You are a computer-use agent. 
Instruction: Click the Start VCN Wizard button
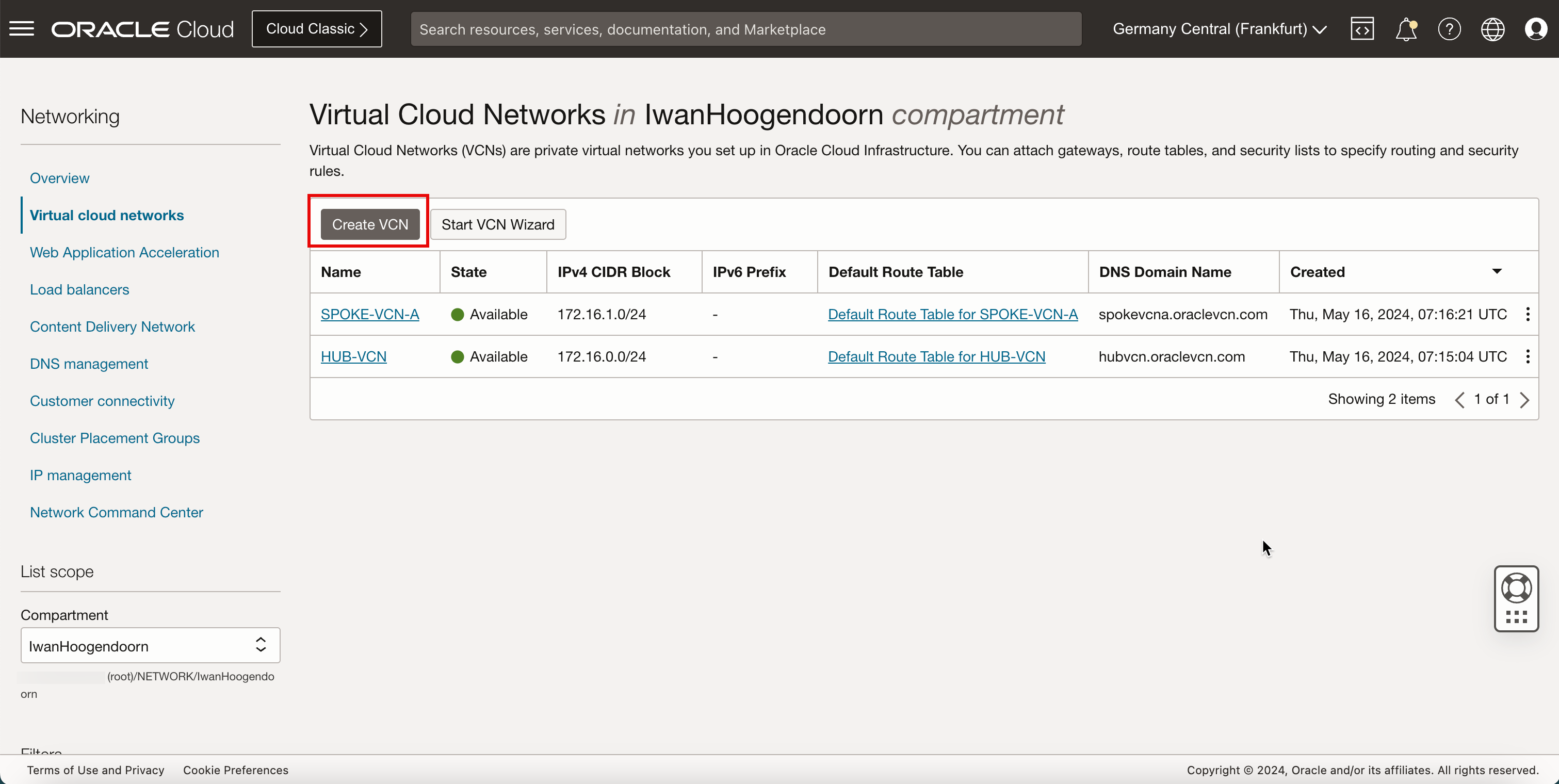(497, 224)
